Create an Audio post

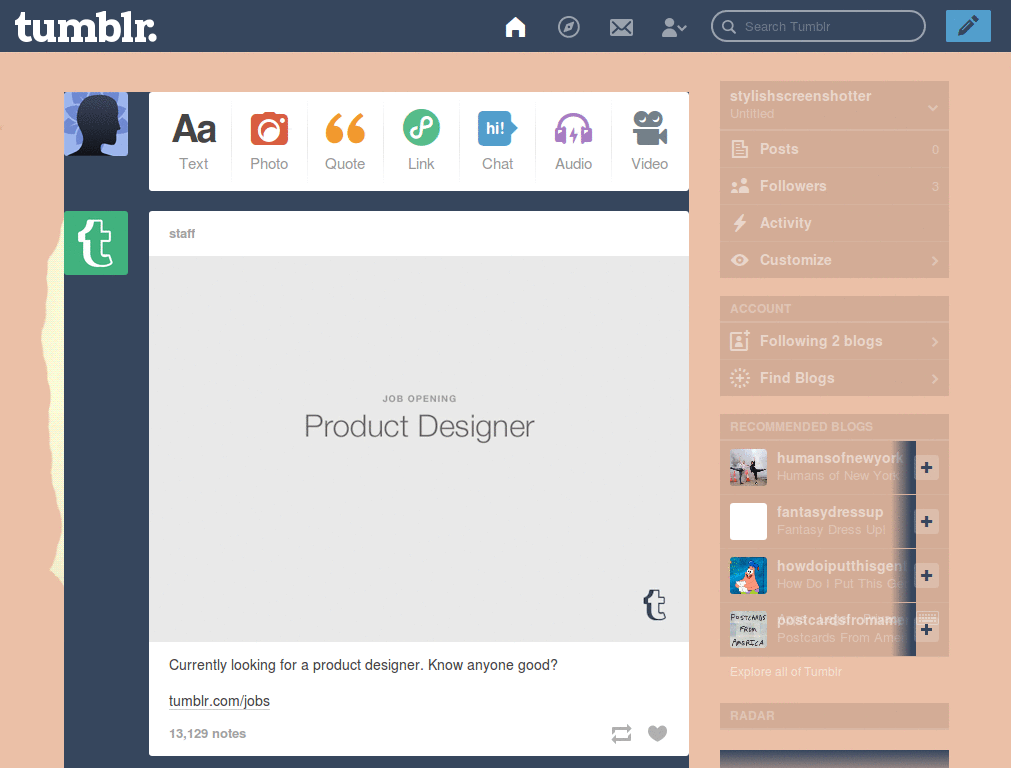pyautogui.click(x=573, y=141)
